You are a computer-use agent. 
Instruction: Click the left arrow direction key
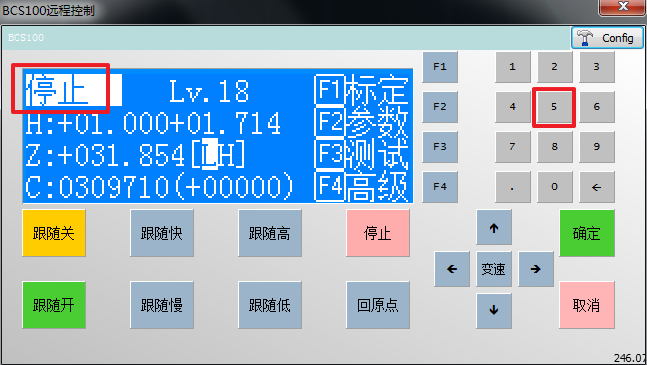452,269
